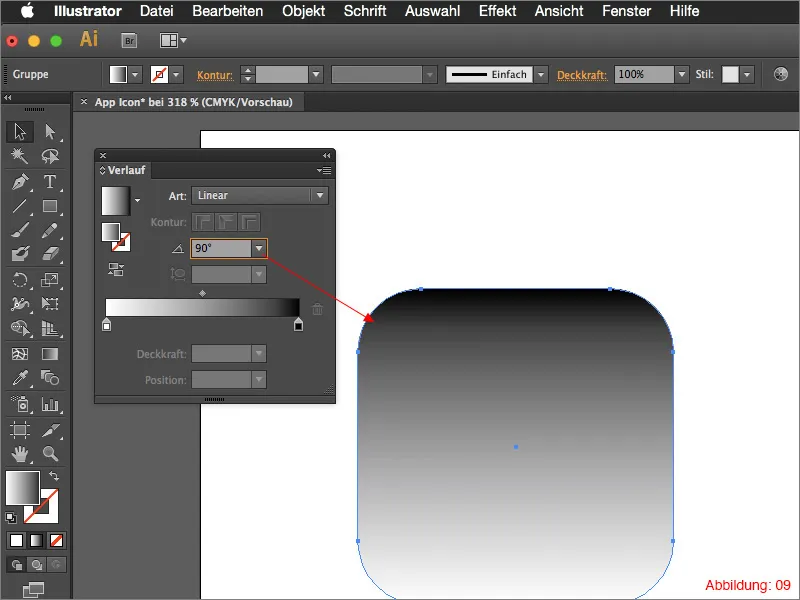
Task: Open stroke swatch dropdown in control bar
Action: click(x=176, y=74)
